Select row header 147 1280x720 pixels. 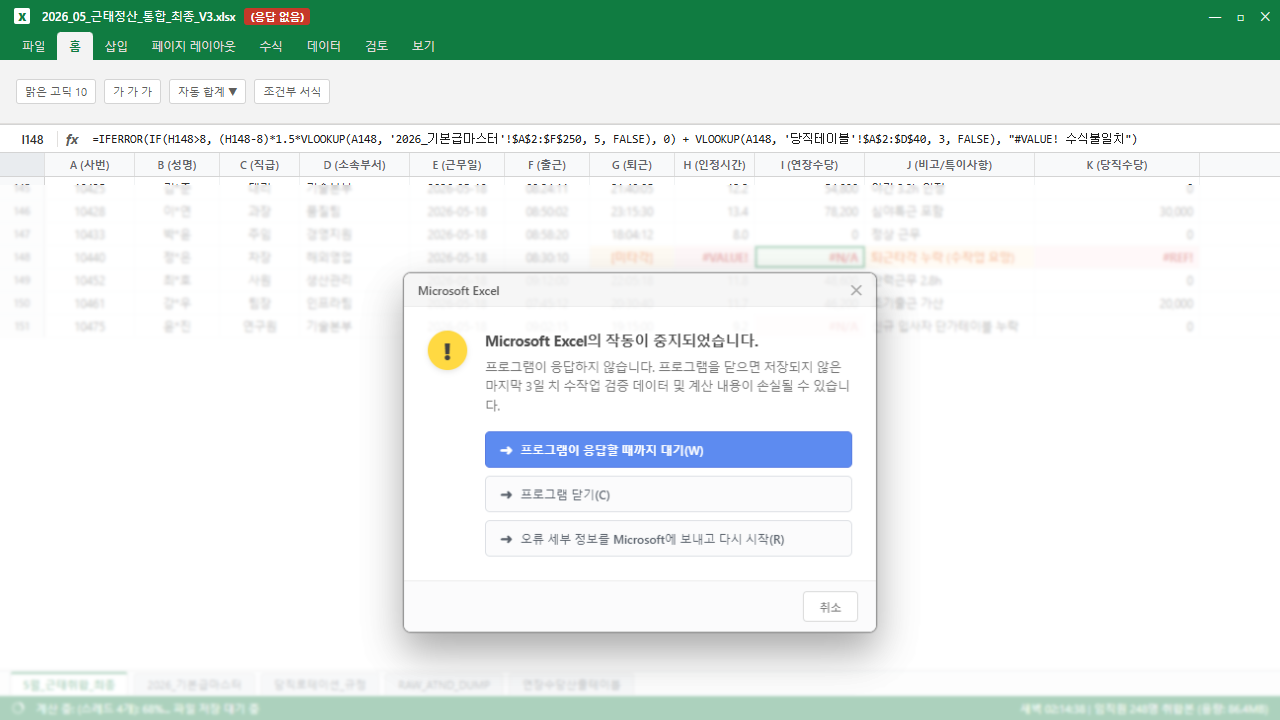22,234
